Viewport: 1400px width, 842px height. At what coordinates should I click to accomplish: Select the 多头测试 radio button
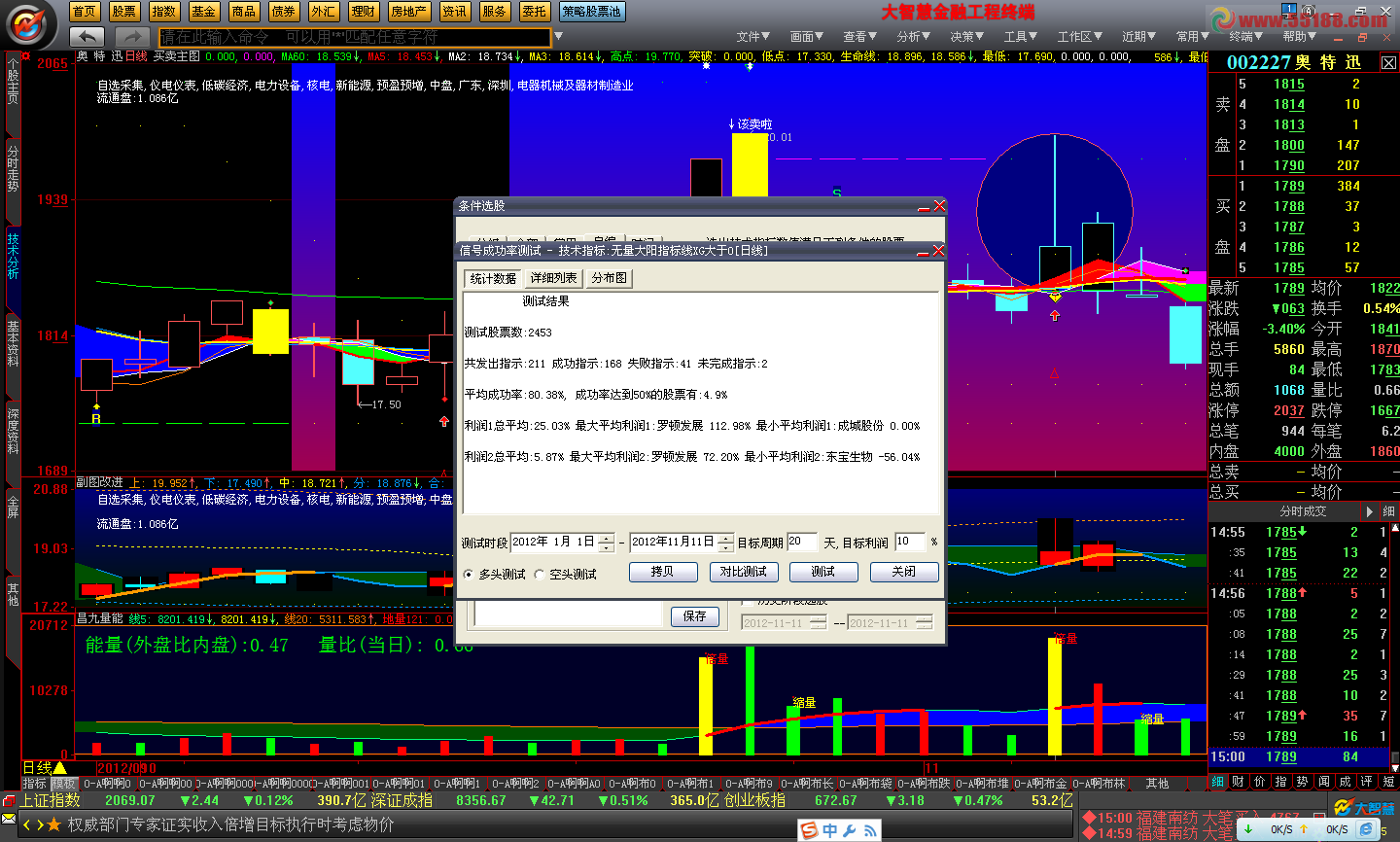(x=469, y=575)
